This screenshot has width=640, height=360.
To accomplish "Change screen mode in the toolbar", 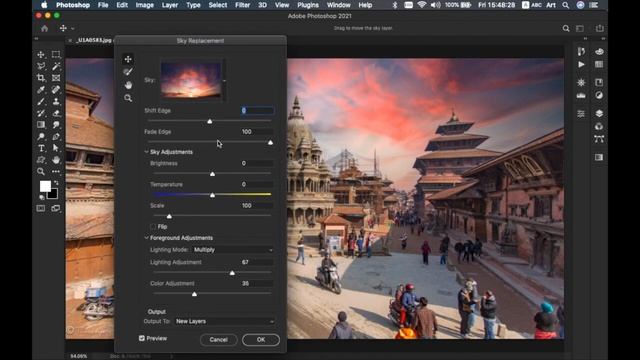I will pos(56,209).
